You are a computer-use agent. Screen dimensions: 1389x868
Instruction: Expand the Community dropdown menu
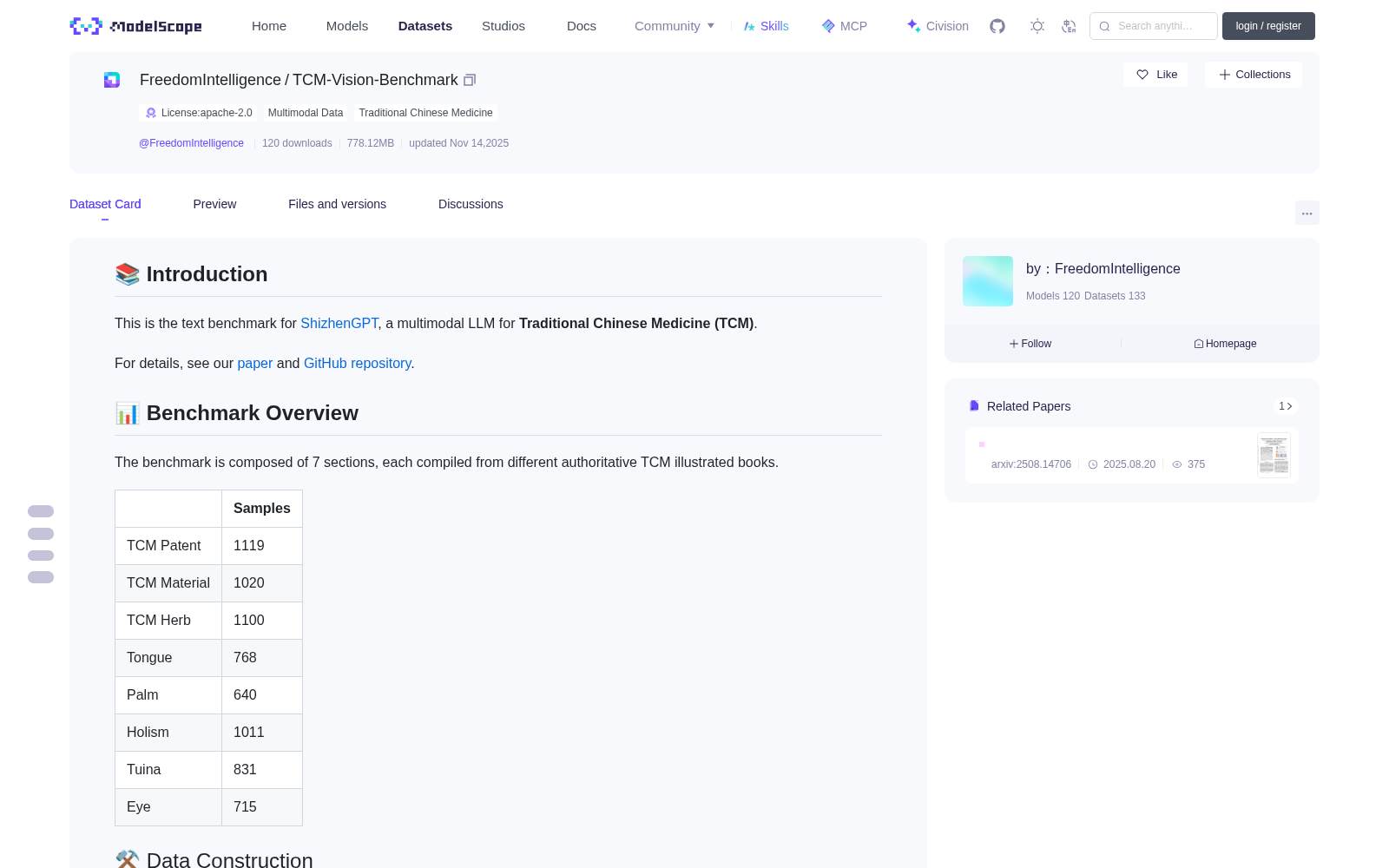click(x=675, y=26)
